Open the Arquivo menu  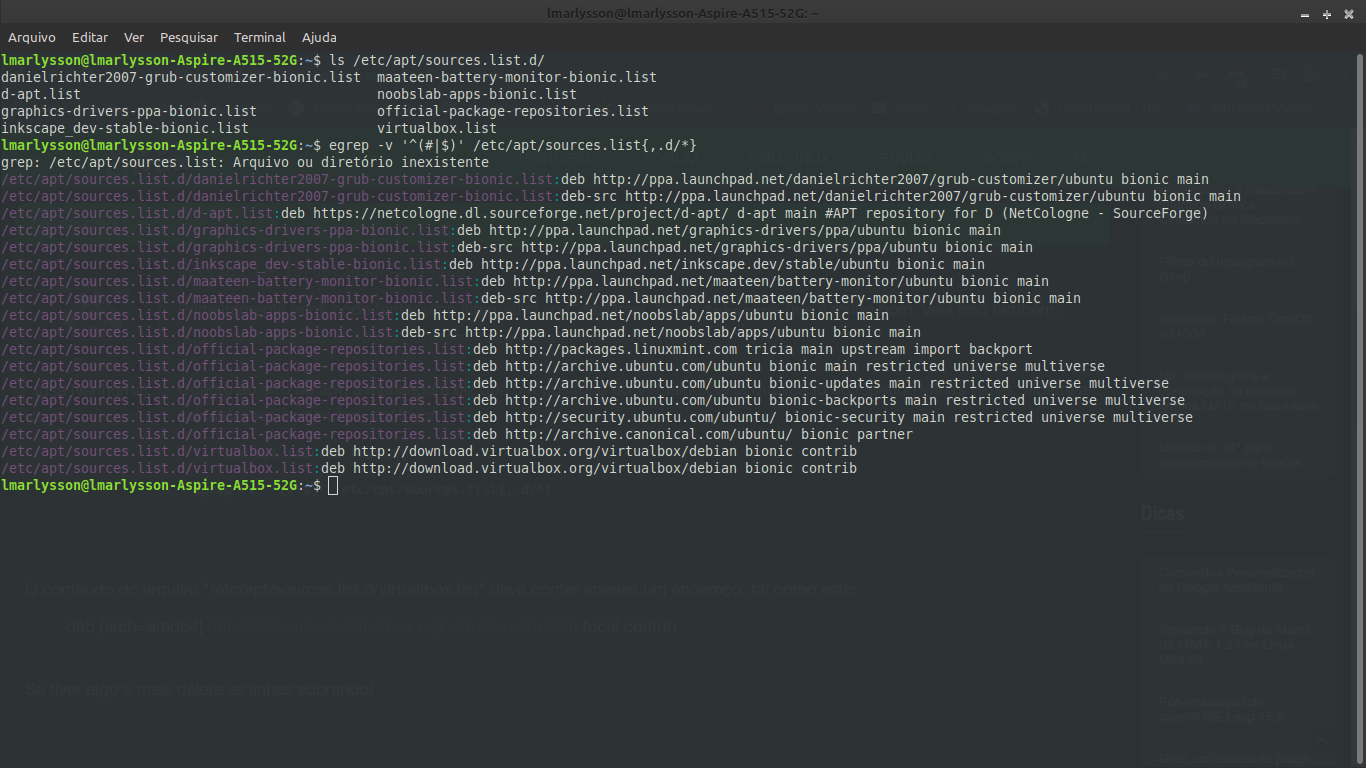point(31,37)
